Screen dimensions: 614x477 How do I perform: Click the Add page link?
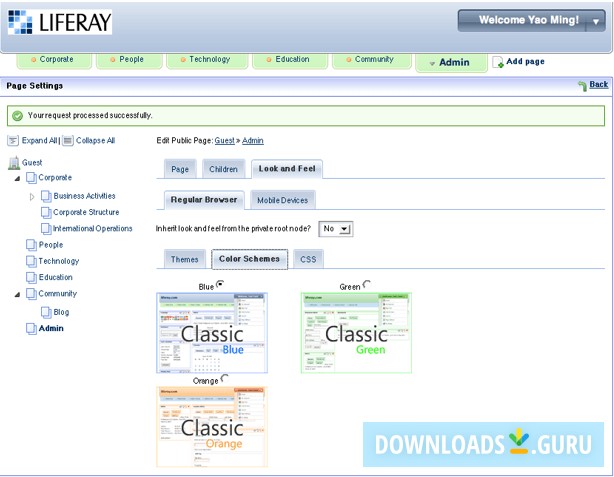pyautogui.click(x=525, y=61)
